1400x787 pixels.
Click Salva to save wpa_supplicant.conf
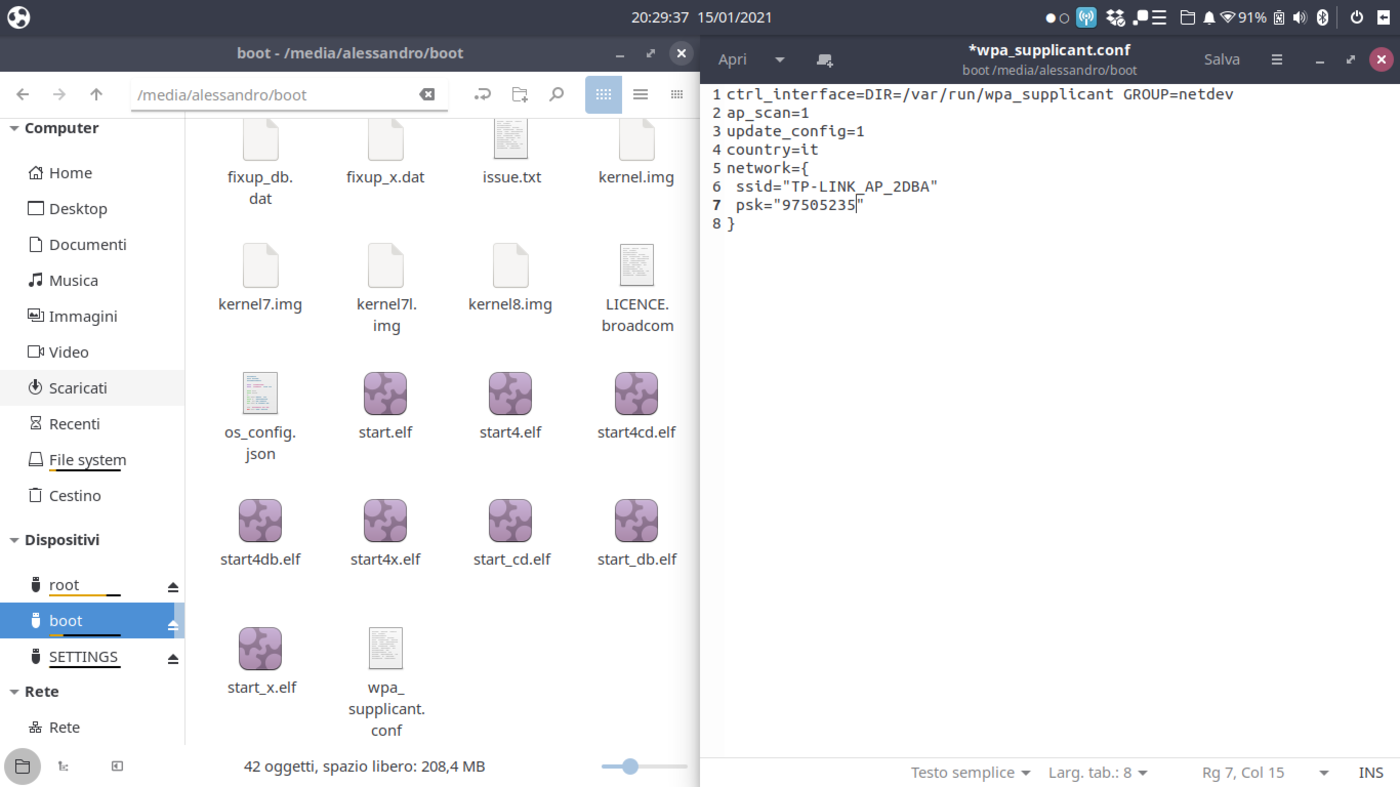(x=1221, y=59)
